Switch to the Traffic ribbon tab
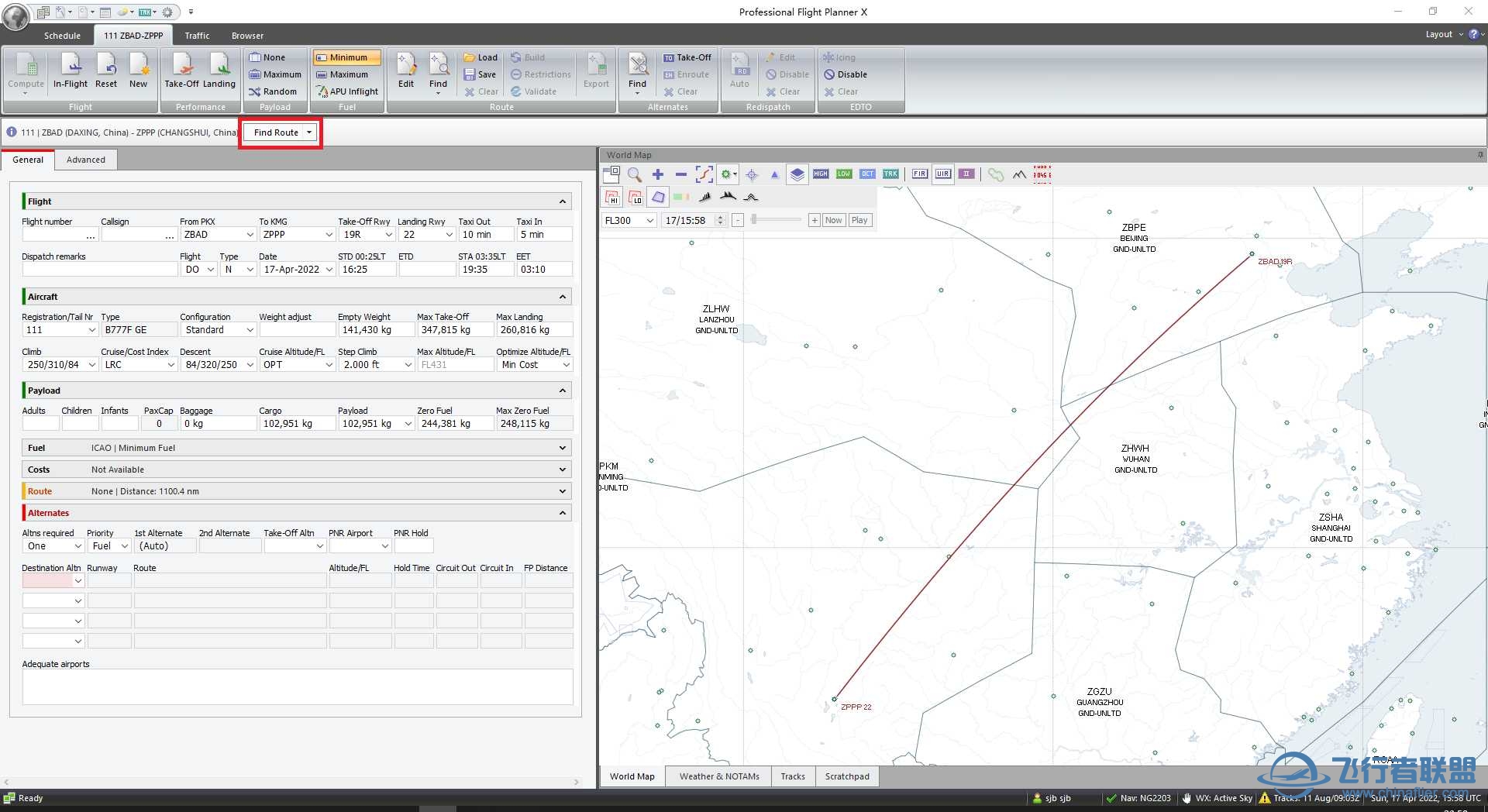The height and width of the screenshot is (812, 1488). (197, 36)
